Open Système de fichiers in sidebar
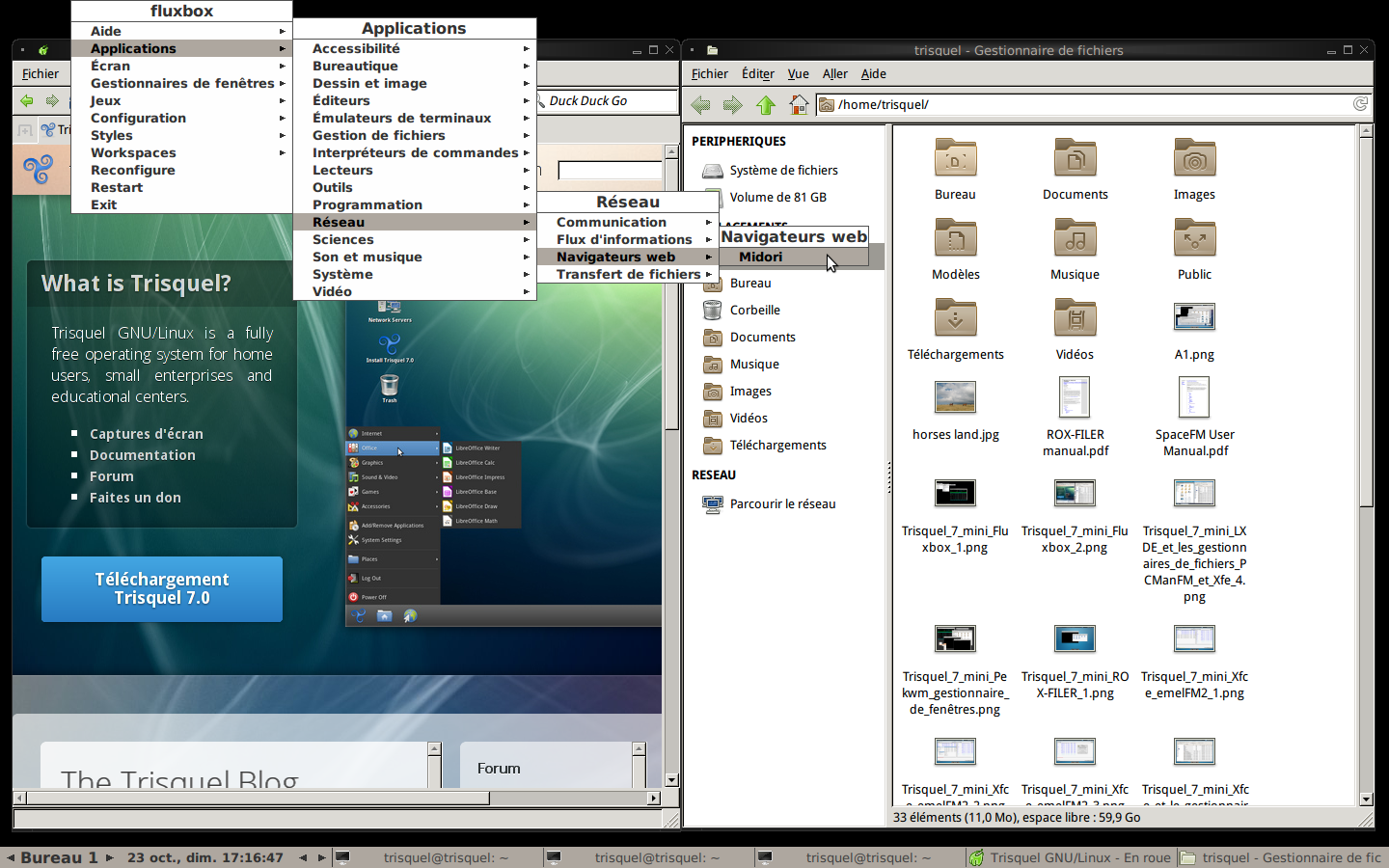The image size is (1389, 868). [783, 170]
